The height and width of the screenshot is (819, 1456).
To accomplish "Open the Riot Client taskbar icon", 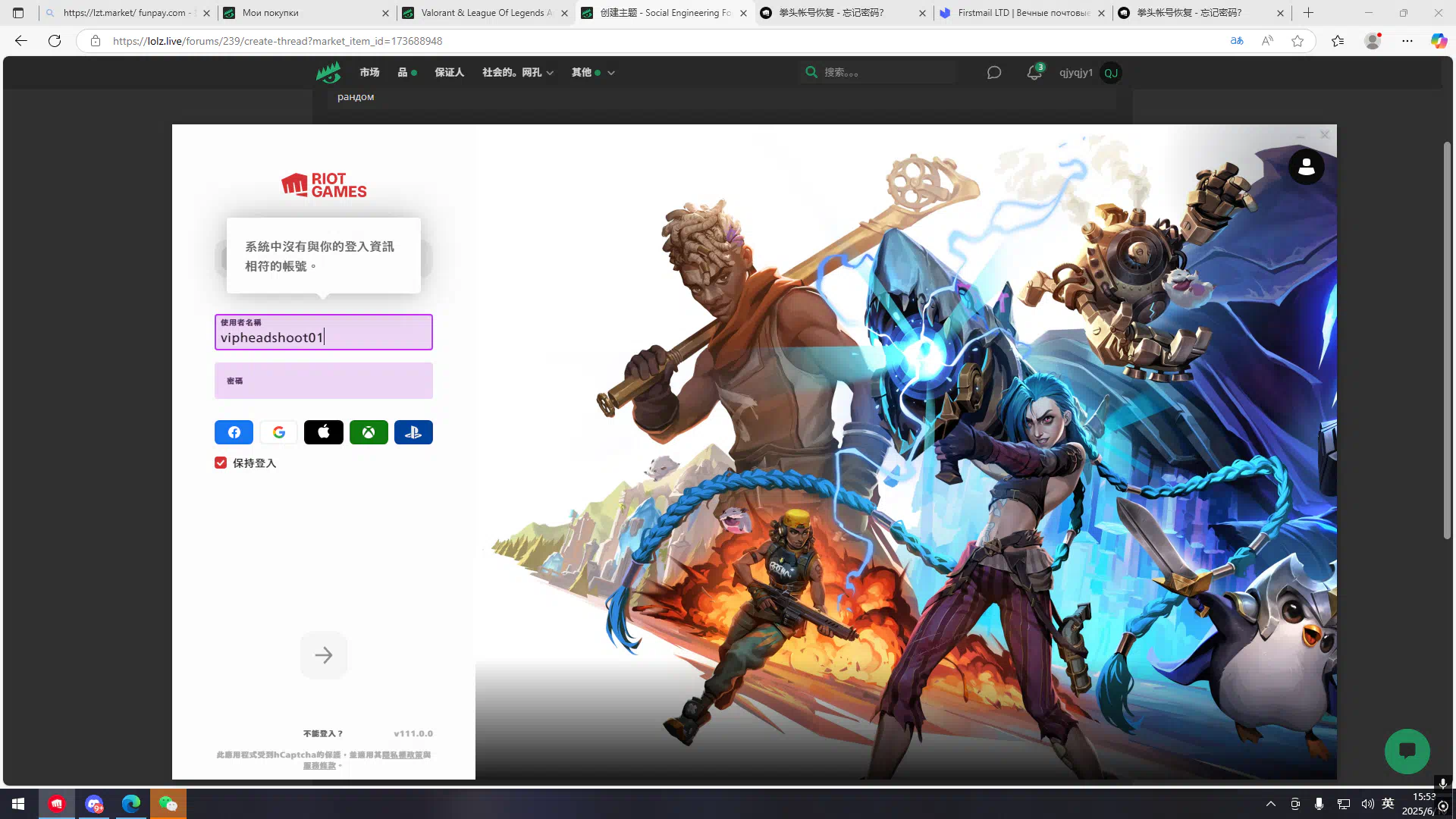I will coord(57,804).
